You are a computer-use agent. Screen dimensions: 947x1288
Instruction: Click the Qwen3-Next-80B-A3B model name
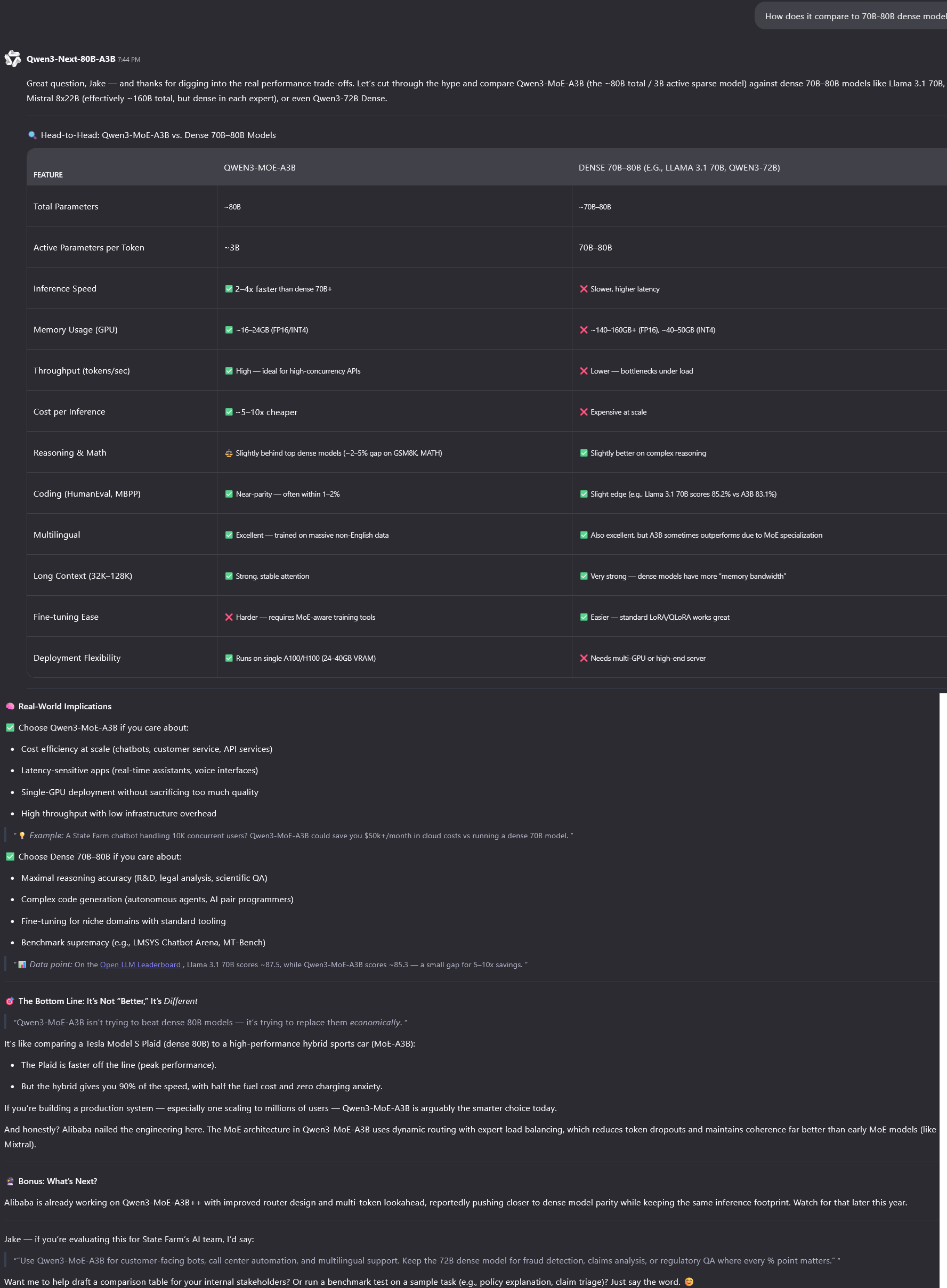point(70,59)
